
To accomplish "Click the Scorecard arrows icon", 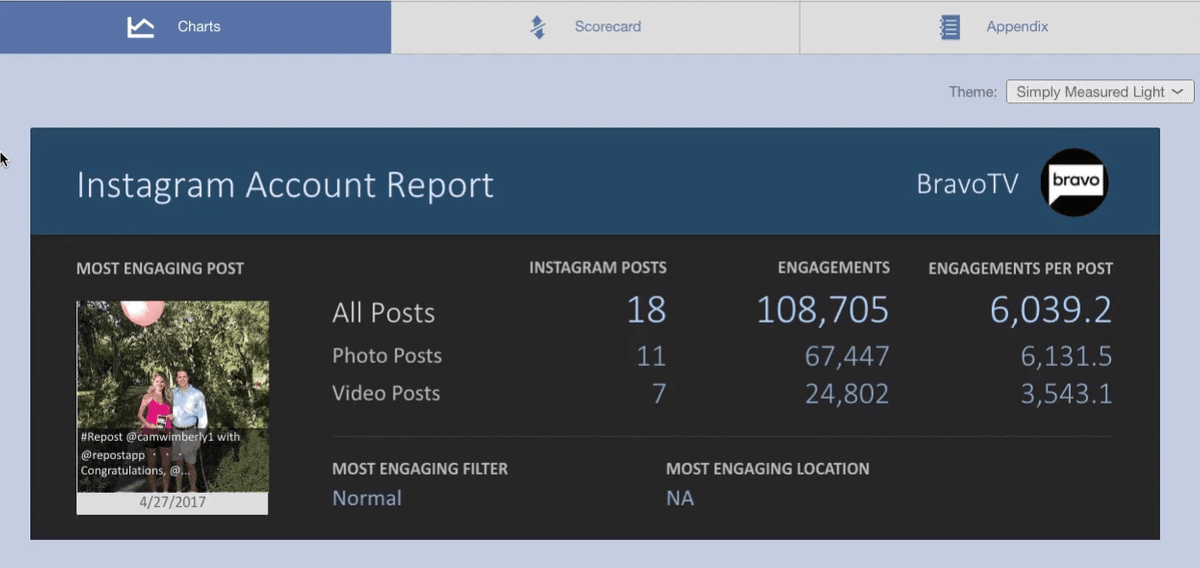I will click(x=538, y=27).
